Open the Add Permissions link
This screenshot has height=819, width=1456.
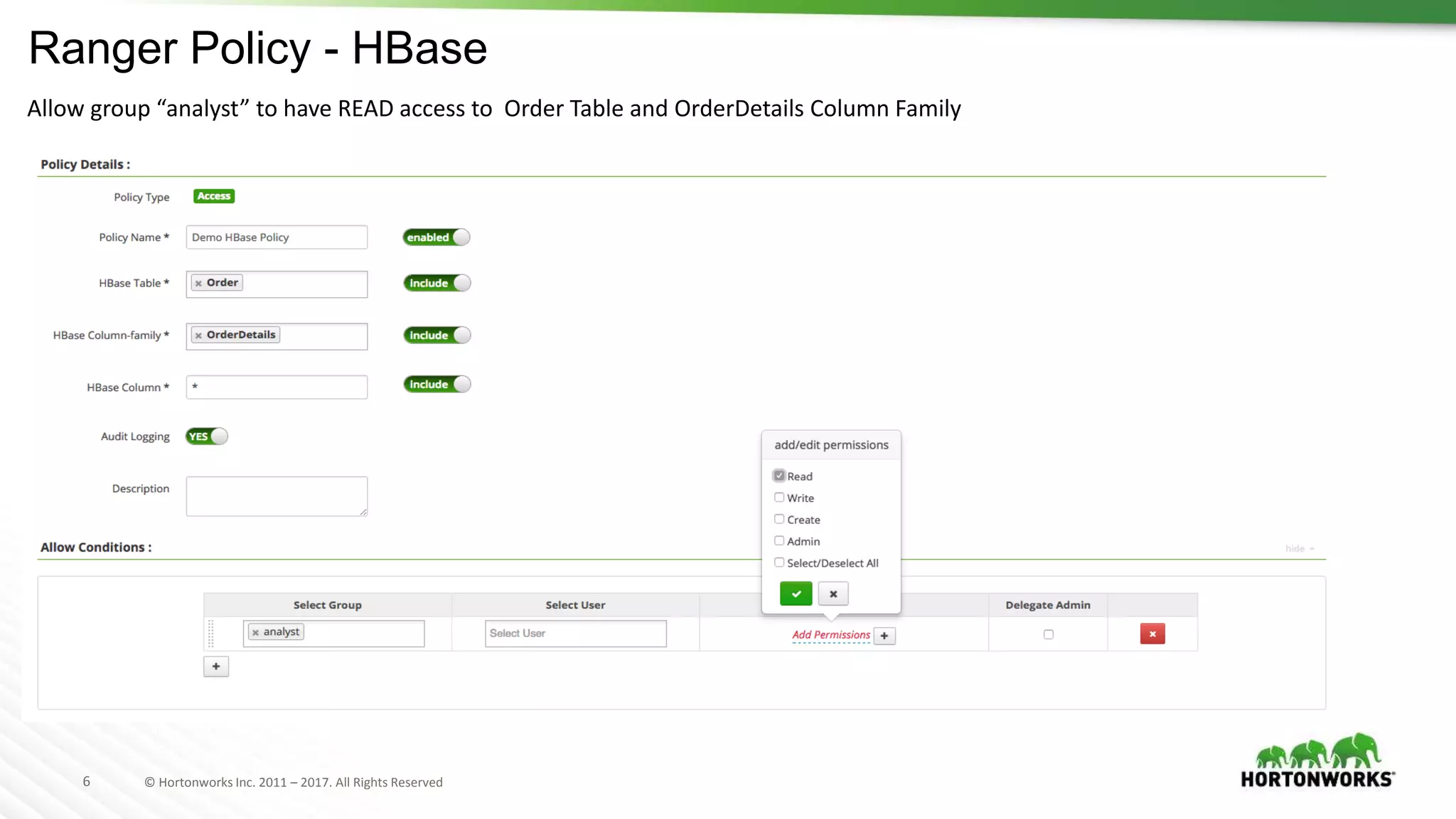click(x=831, y=635)
